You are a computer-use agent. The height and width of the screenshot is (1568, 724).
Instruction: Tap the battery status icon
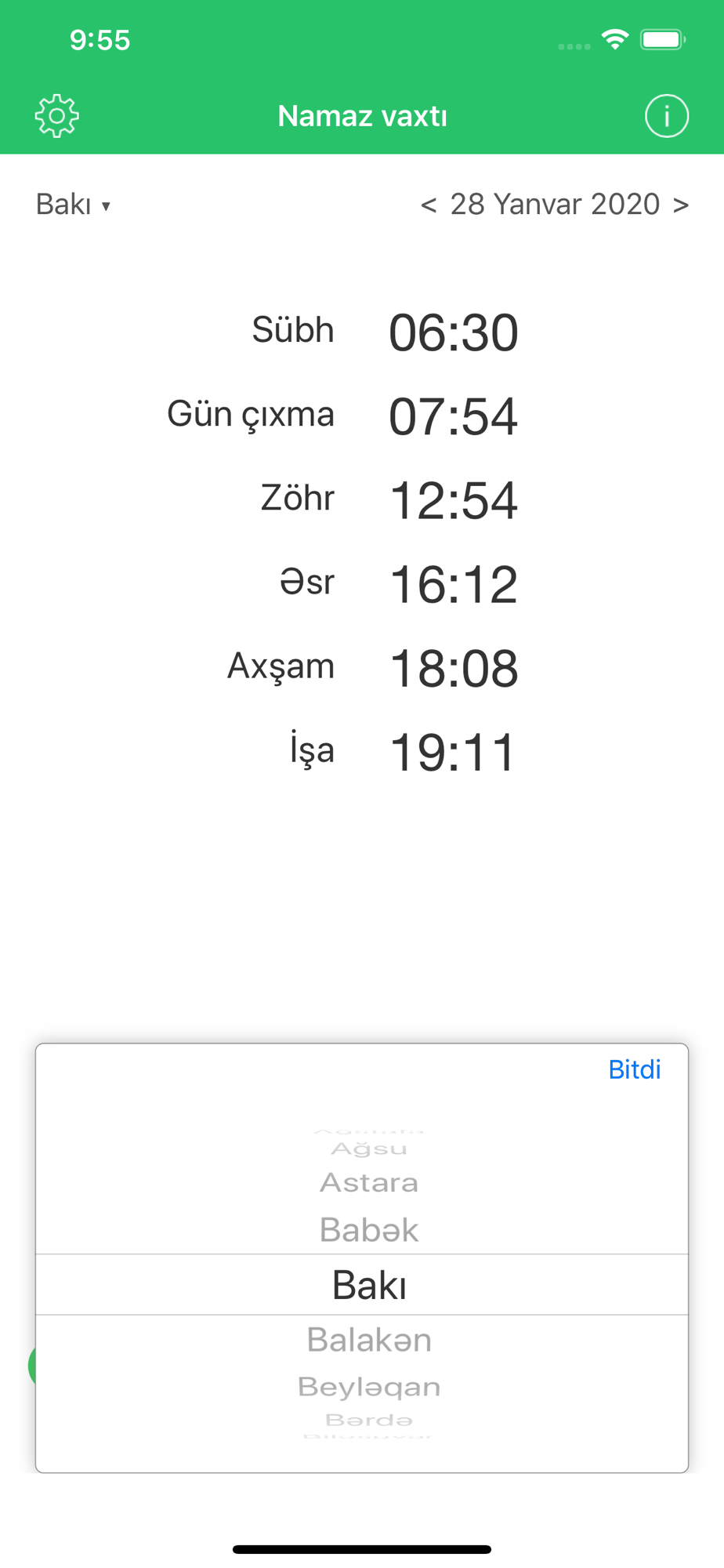coord(662,39)
